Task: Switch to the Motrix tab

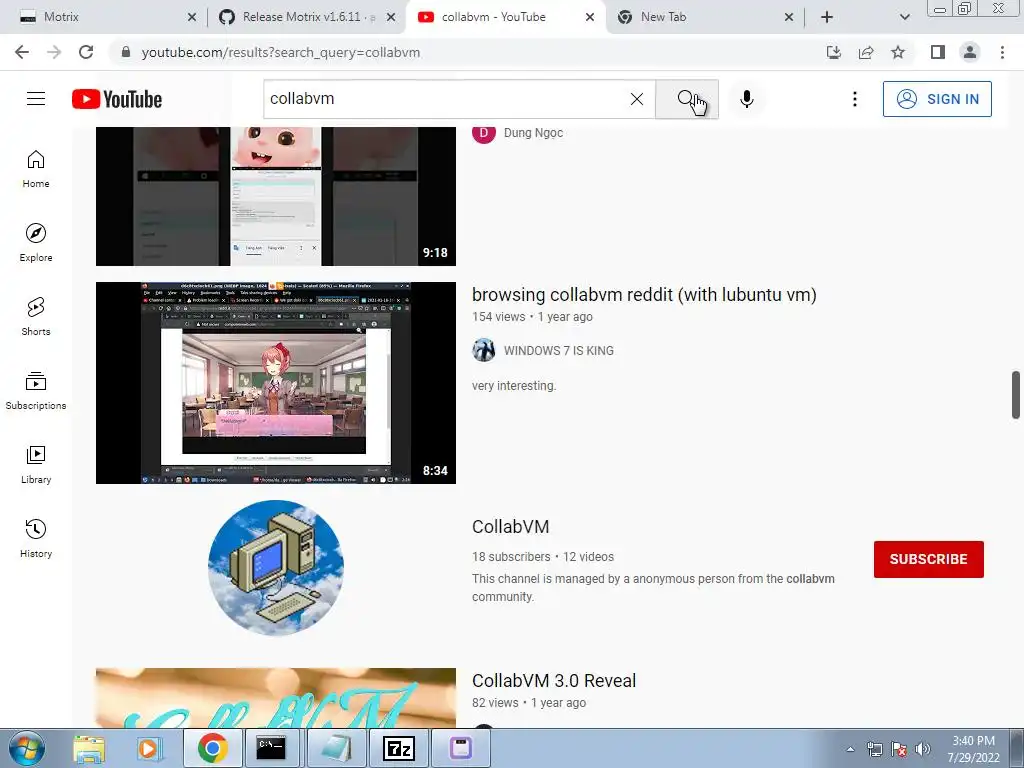Action: coord(104,17)
